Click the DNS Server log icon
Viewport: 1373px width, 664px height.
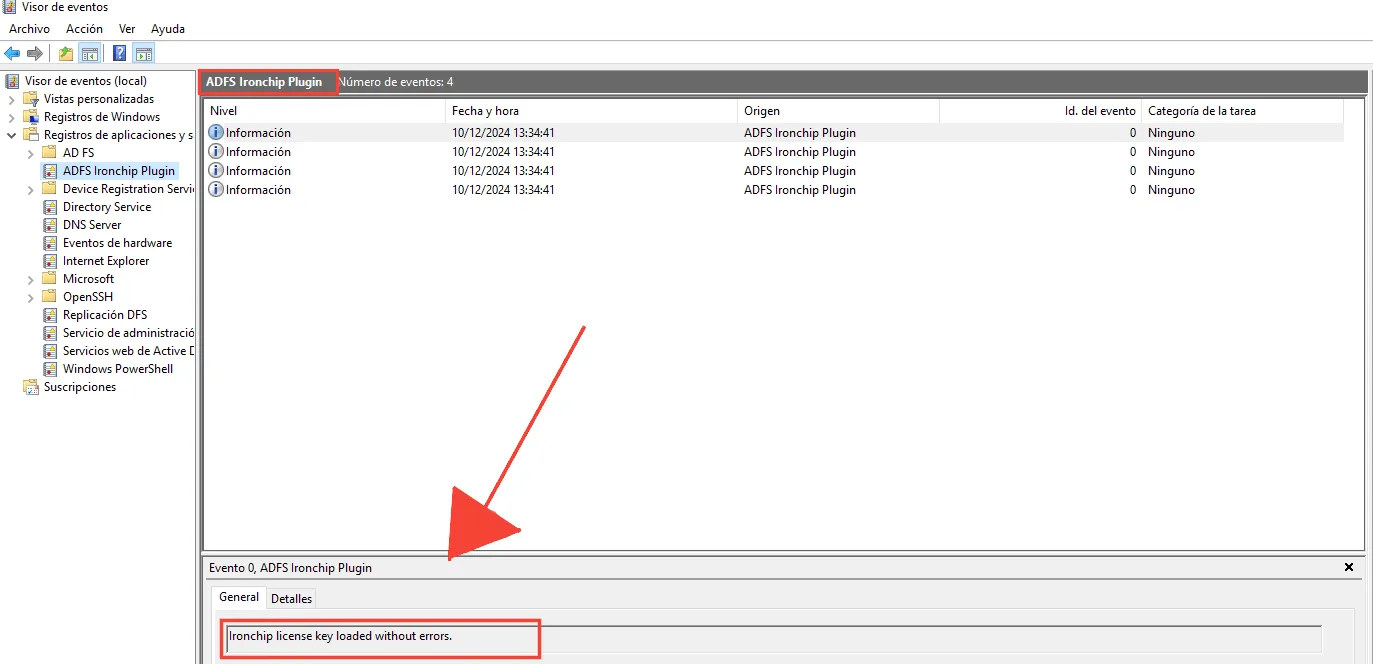point(51,225)
